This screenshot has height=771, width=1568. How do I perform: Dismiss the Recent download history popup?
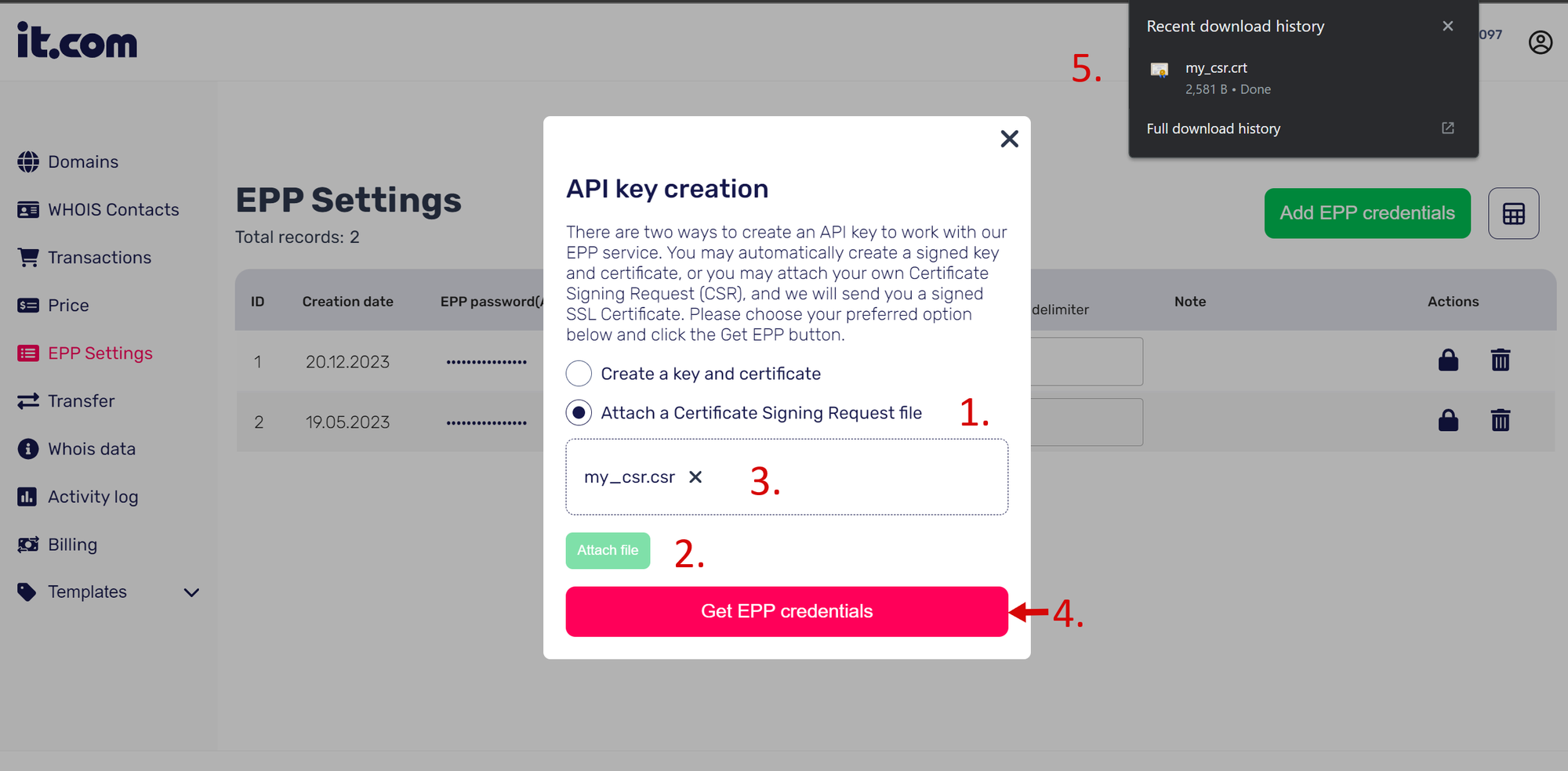tap(1447, 27)
